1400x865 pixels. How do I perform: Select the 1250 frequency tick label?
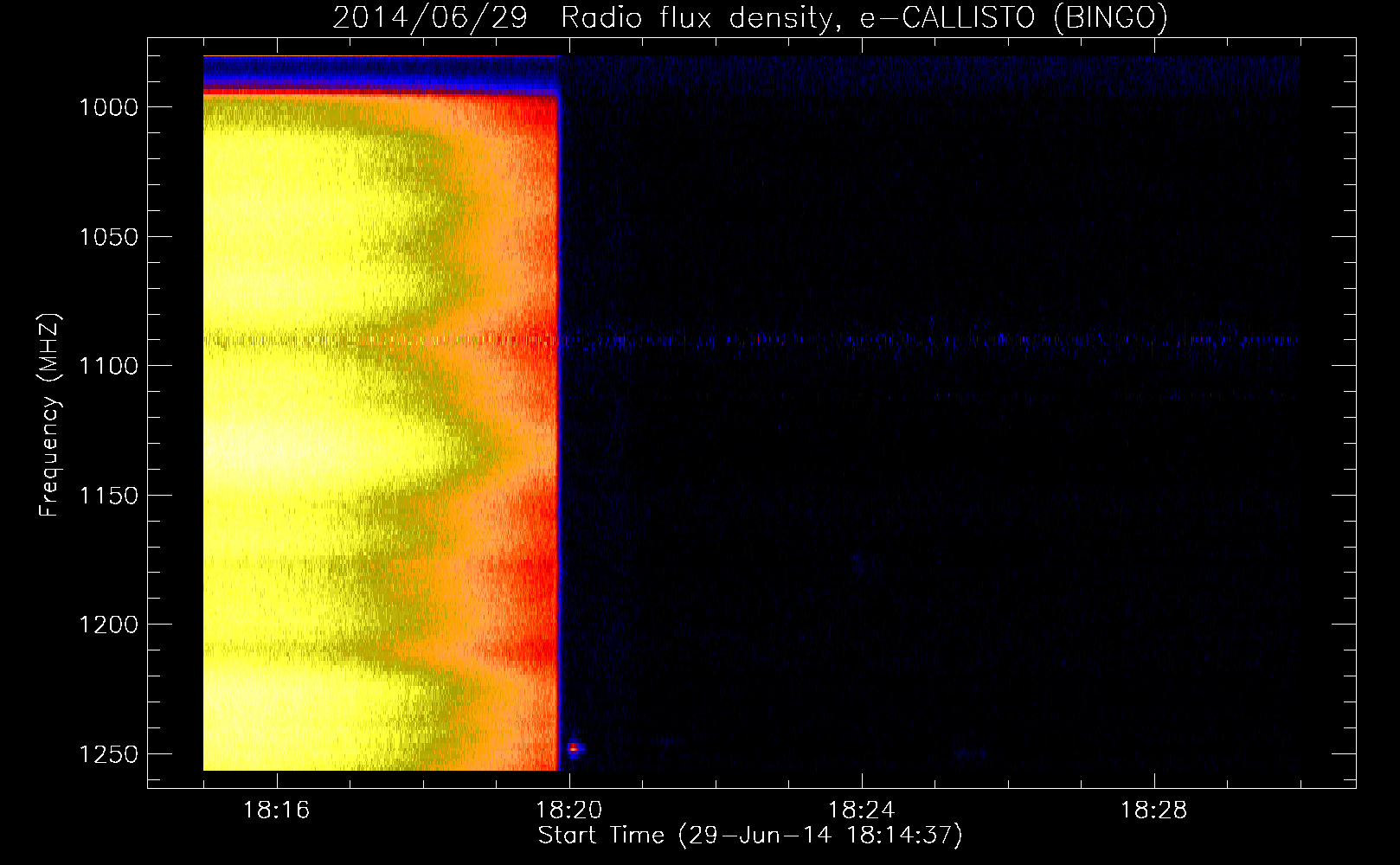(x=108, y=754)
